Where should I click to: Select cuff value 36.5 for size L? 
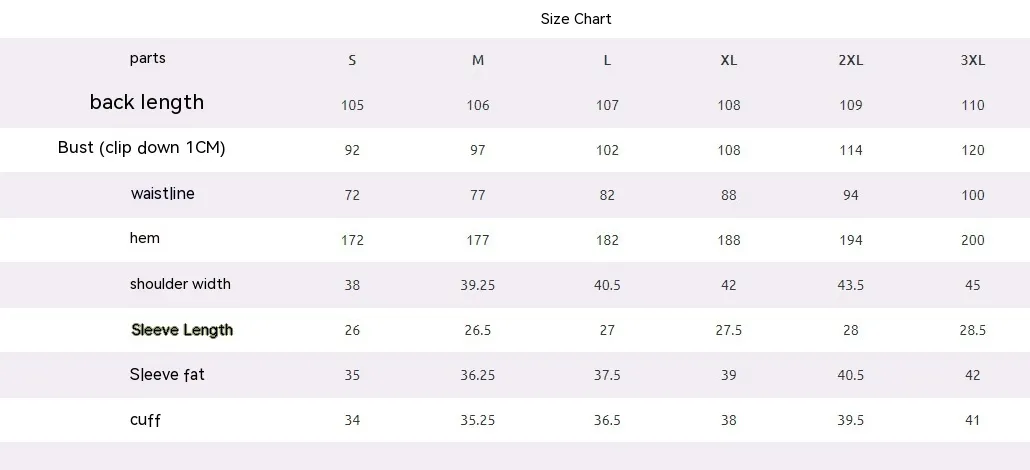point(607,420)
